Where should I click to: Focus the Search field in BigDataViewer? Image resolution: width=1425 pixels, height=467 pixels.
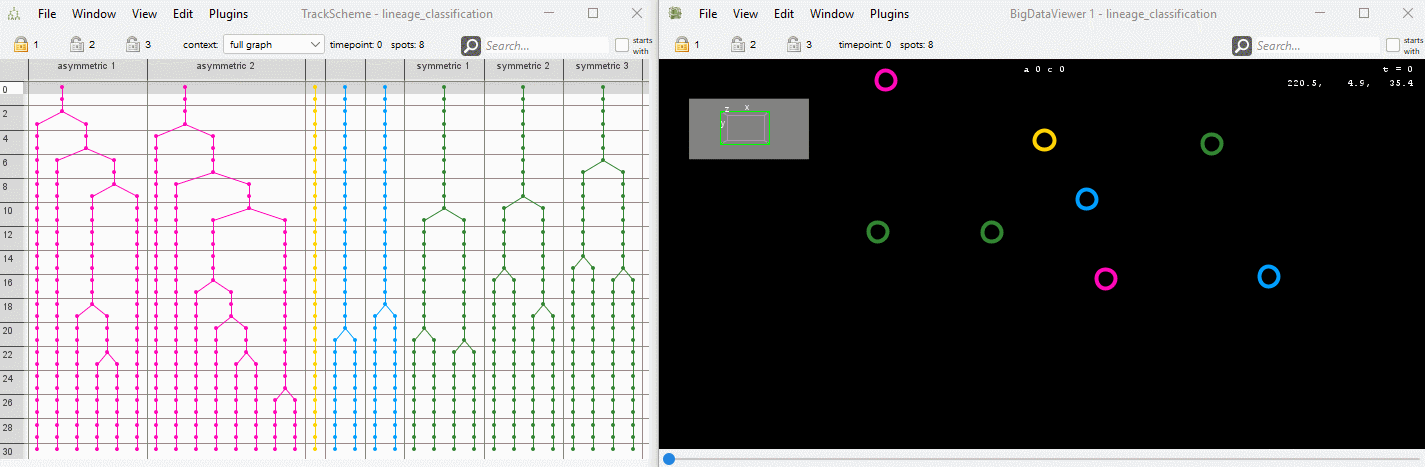1317,45
